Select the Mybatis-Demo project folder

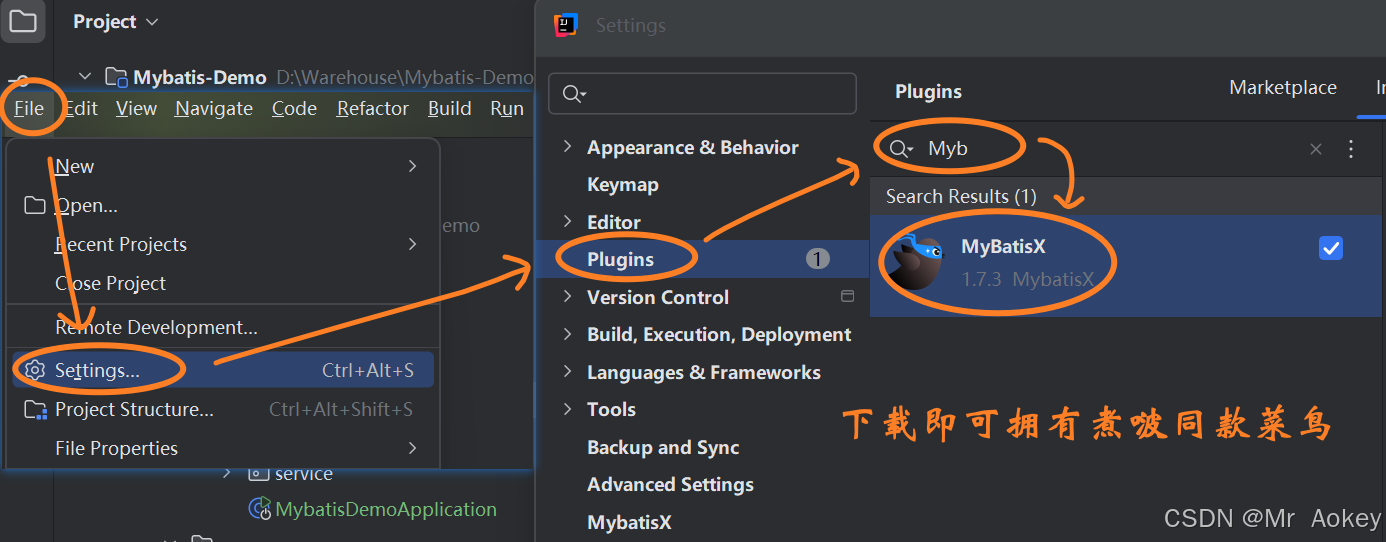point(199,77)
